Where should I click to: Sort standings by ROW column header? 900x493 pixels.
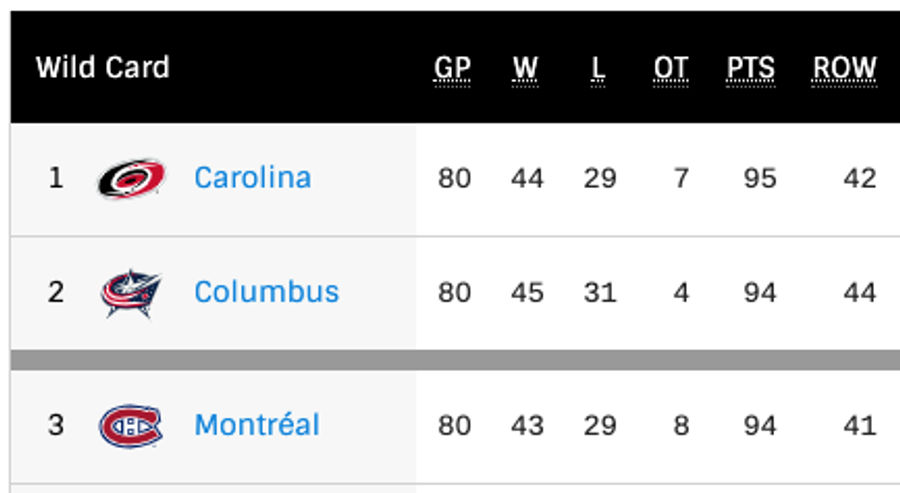pyautogui.click(x=844, y=68)
